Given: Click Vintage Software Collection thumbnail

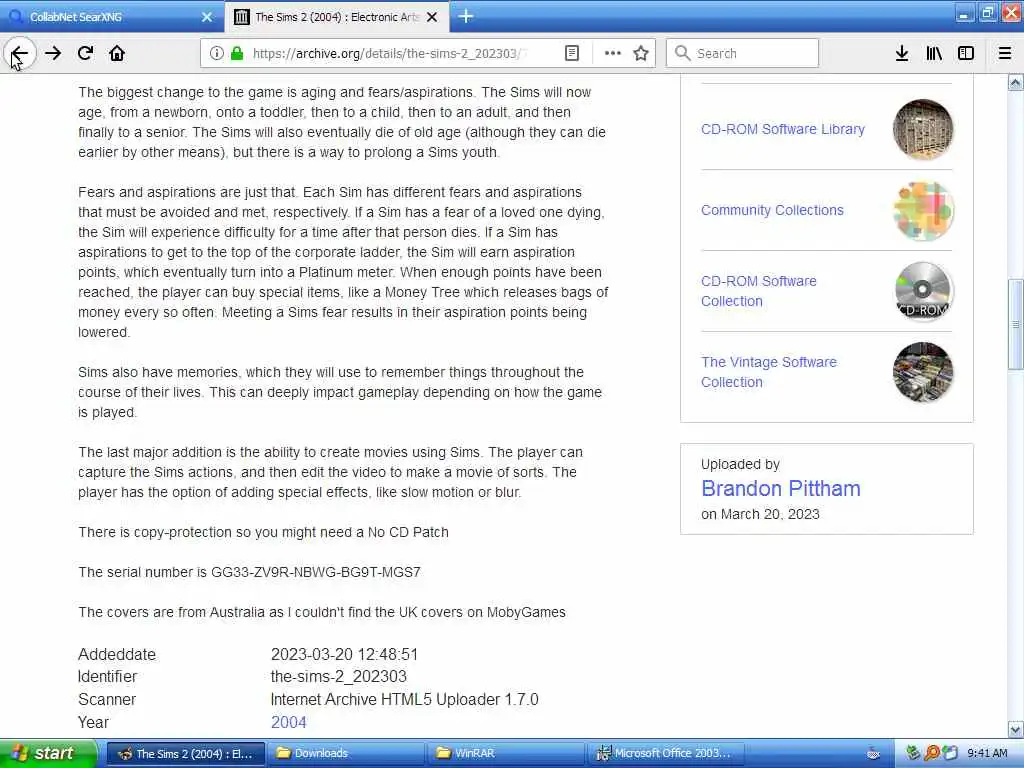Looking at the screenshot, I should click(x=923, y=372).
